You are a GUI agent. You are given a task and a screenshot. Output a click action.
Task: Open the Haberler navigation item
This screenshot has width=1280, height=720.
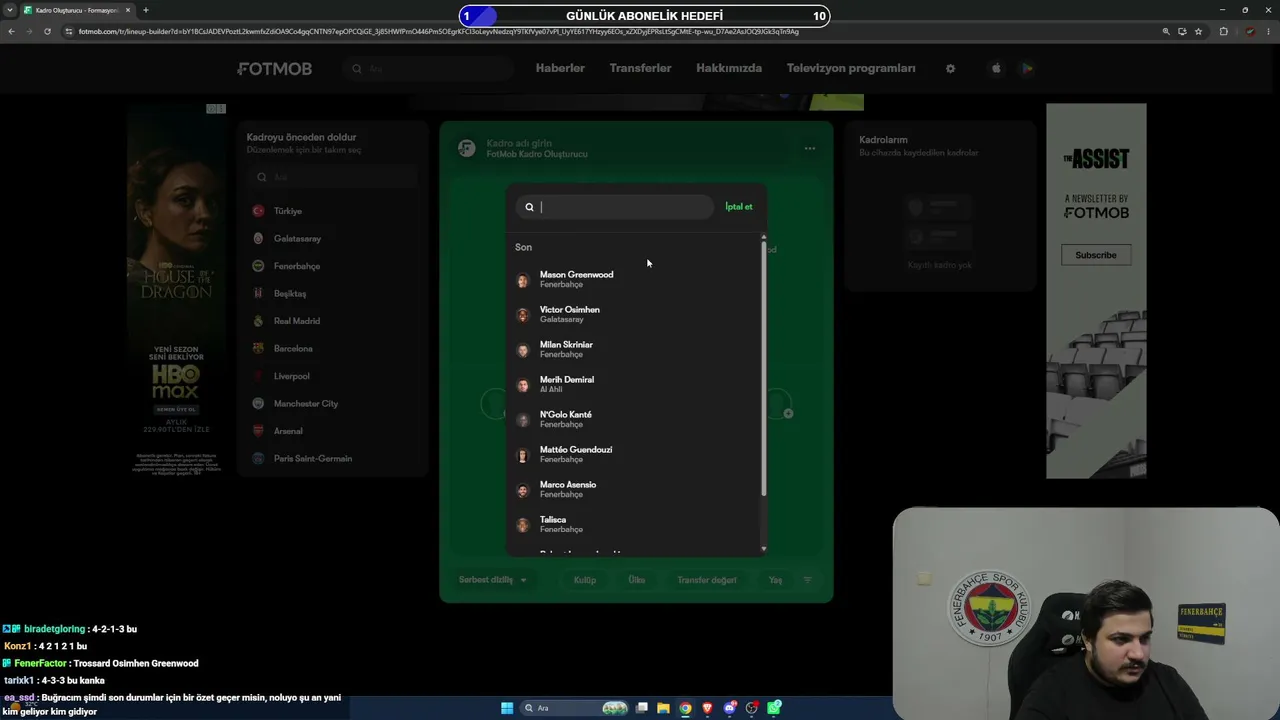(x=560, y=68)
